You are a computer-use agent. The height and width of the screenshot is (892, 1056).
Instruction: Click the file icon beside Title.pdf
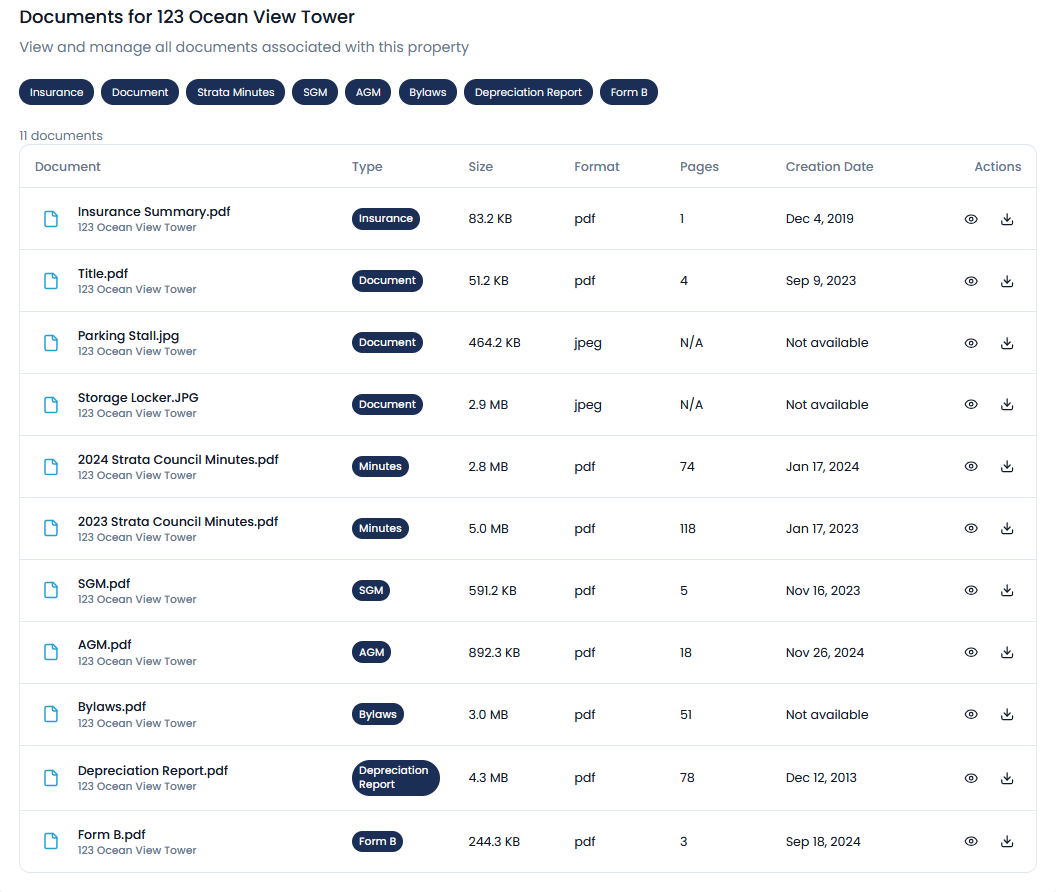click(51, 281)
